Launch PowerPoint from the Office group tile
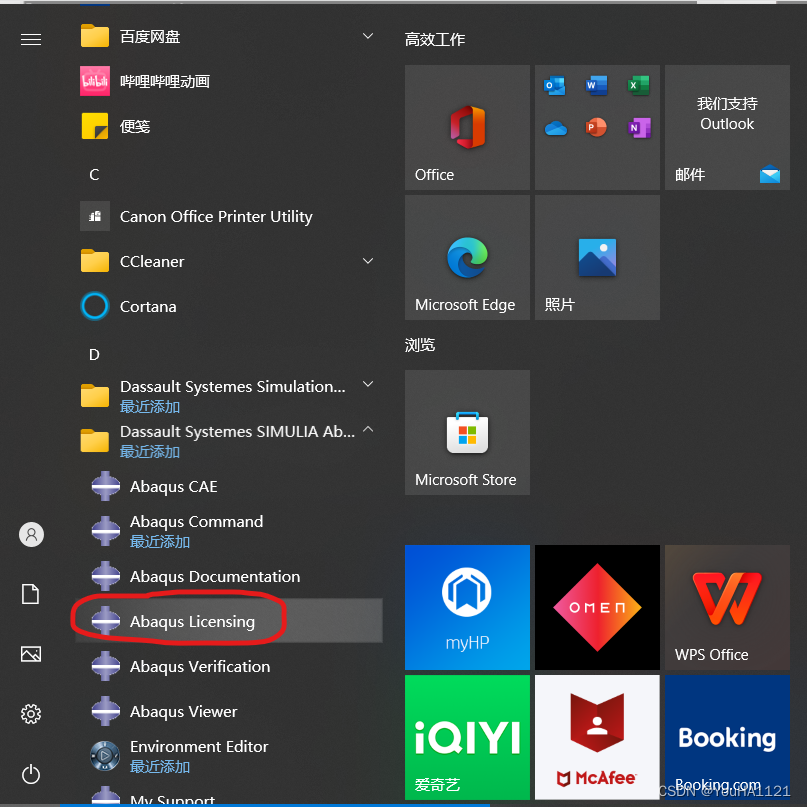The height and width of the screenshot is (807, 807). click(597, 128)
